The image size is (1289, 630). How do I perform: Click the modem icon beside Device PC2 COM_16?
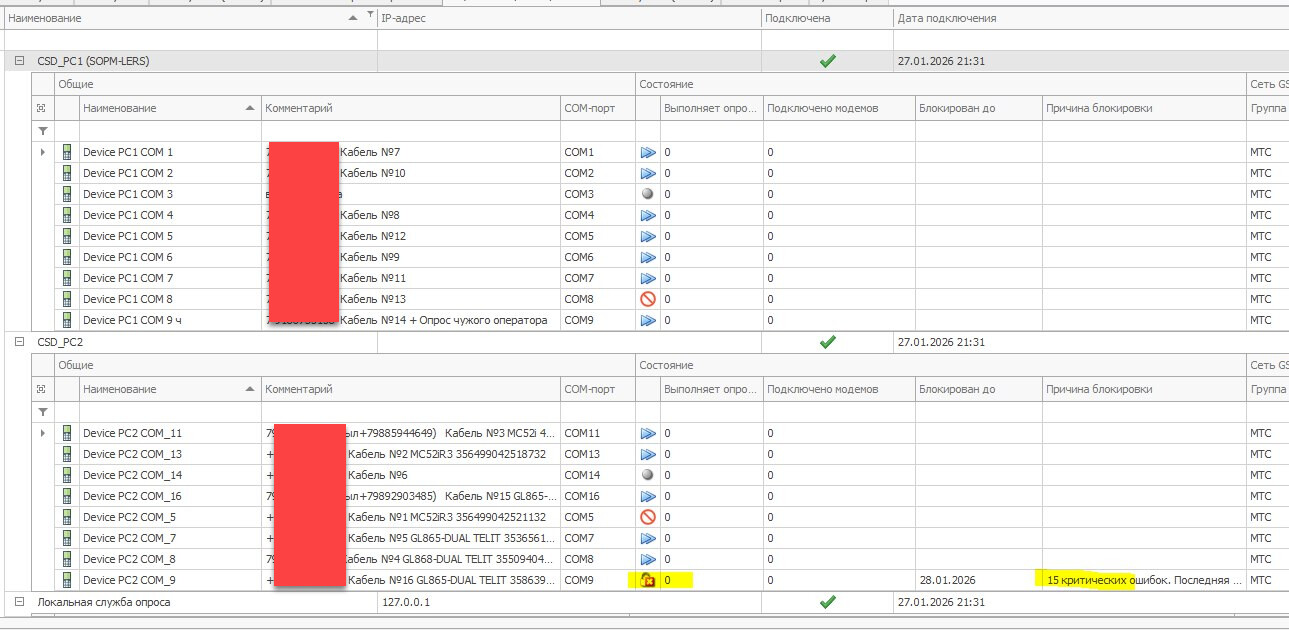click(x=67, y=496)
